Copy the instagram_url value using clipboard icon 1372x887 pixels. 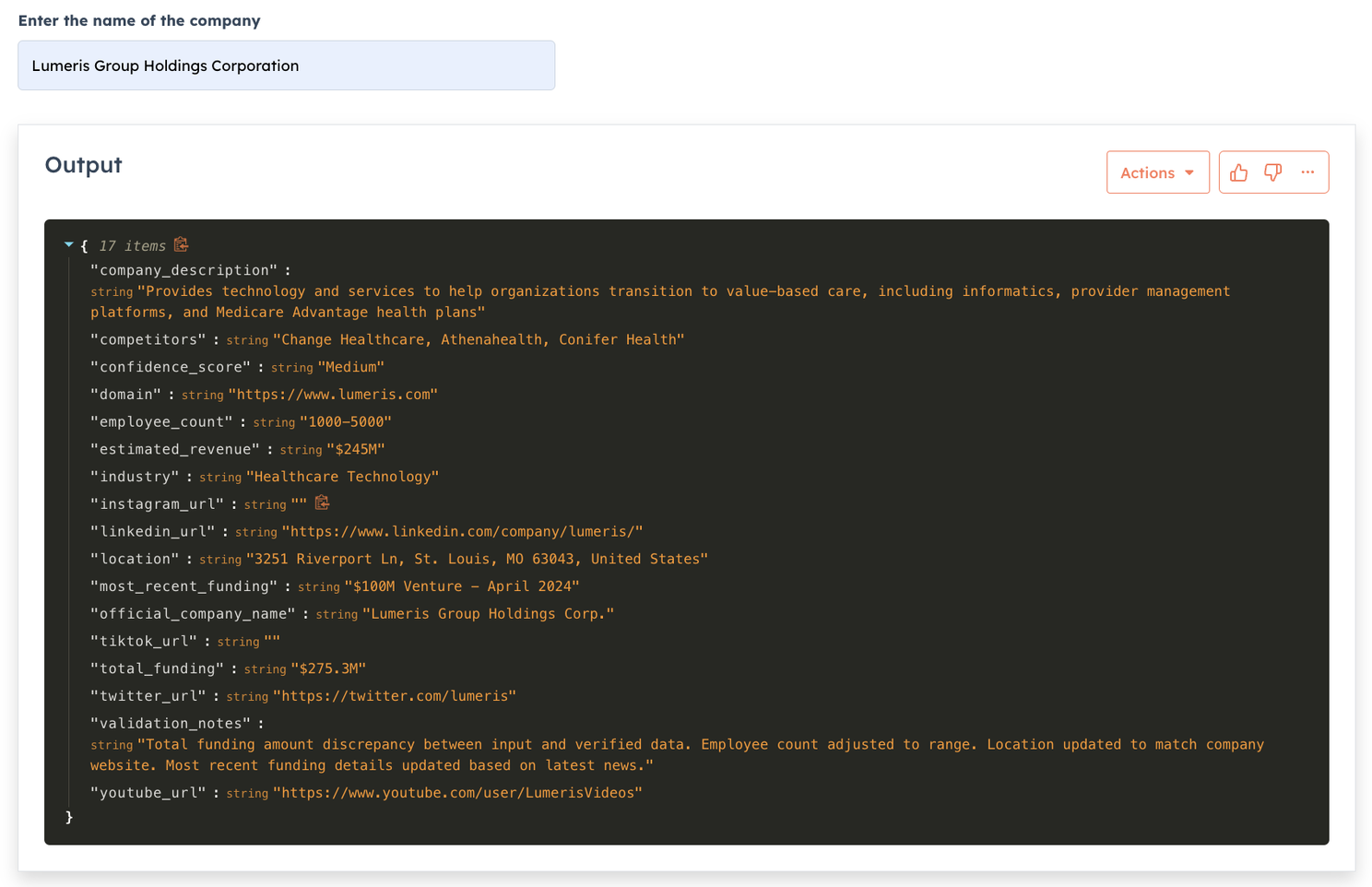pyautogui.click(x=322, y=503)
